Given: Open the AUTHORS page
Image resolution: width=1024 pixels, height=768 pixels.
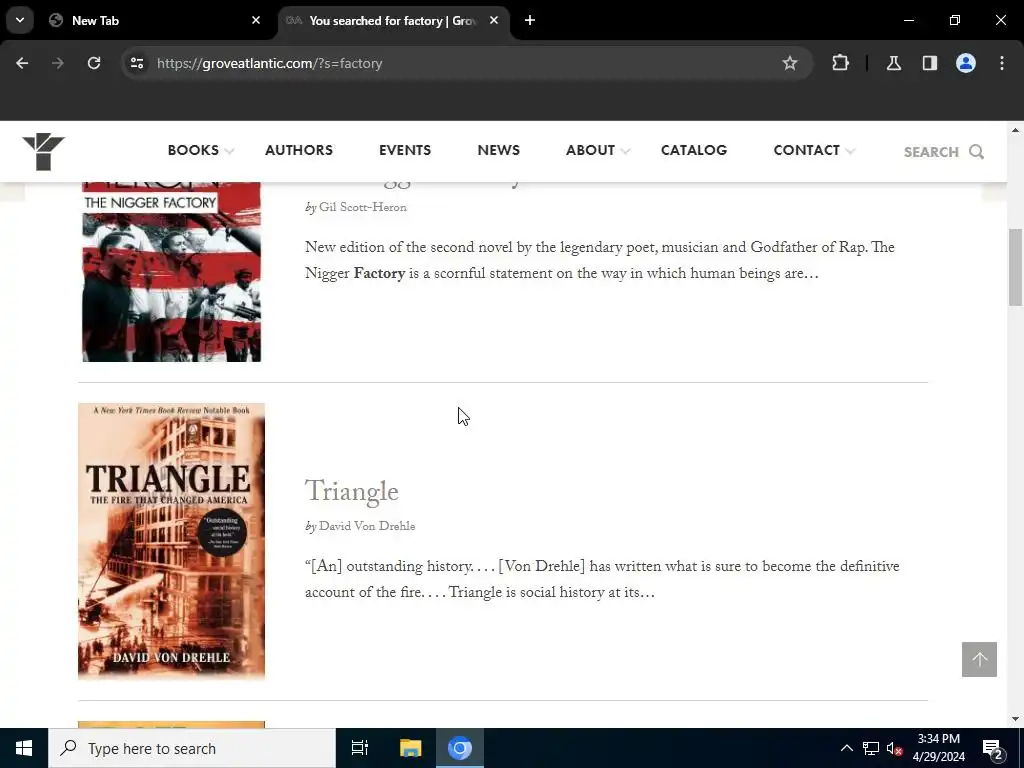Looking at the screenshot, I should coord(299,150).
